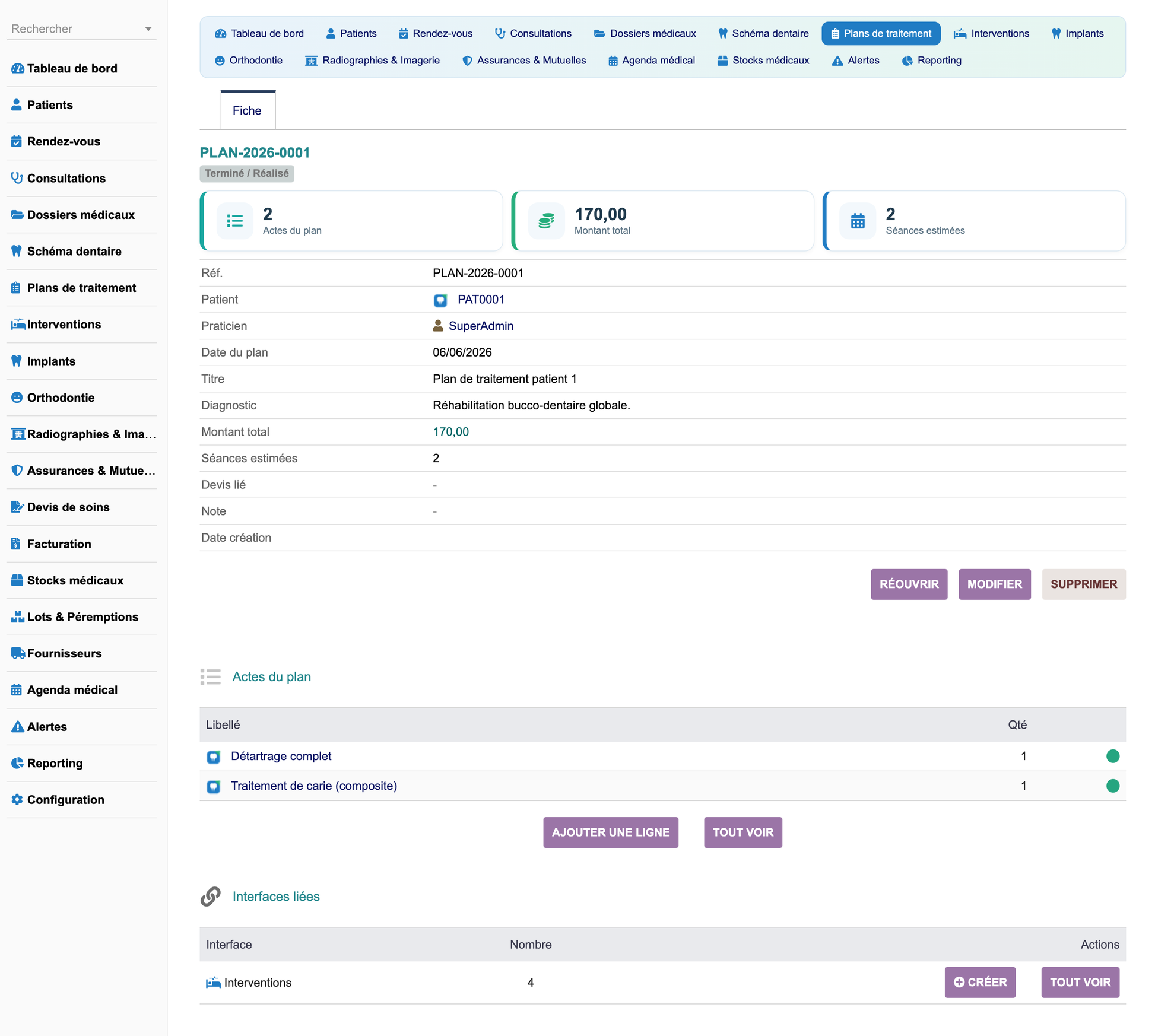This screenshot has height=1036, width=1155.
Task: Open the Rechercher dropdown arrow
Action: (x=148, y=29)
